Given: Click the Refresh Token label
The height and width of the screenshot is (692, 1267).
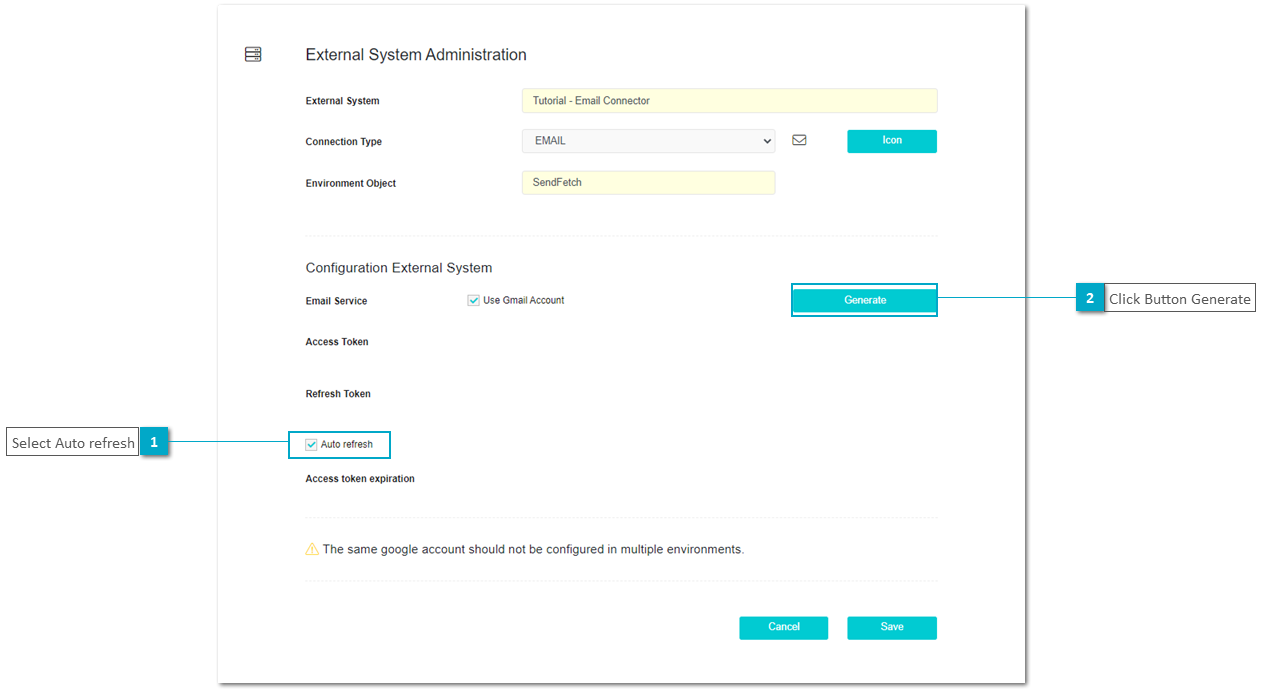Looking at the screenshot, I should [338, 394].
